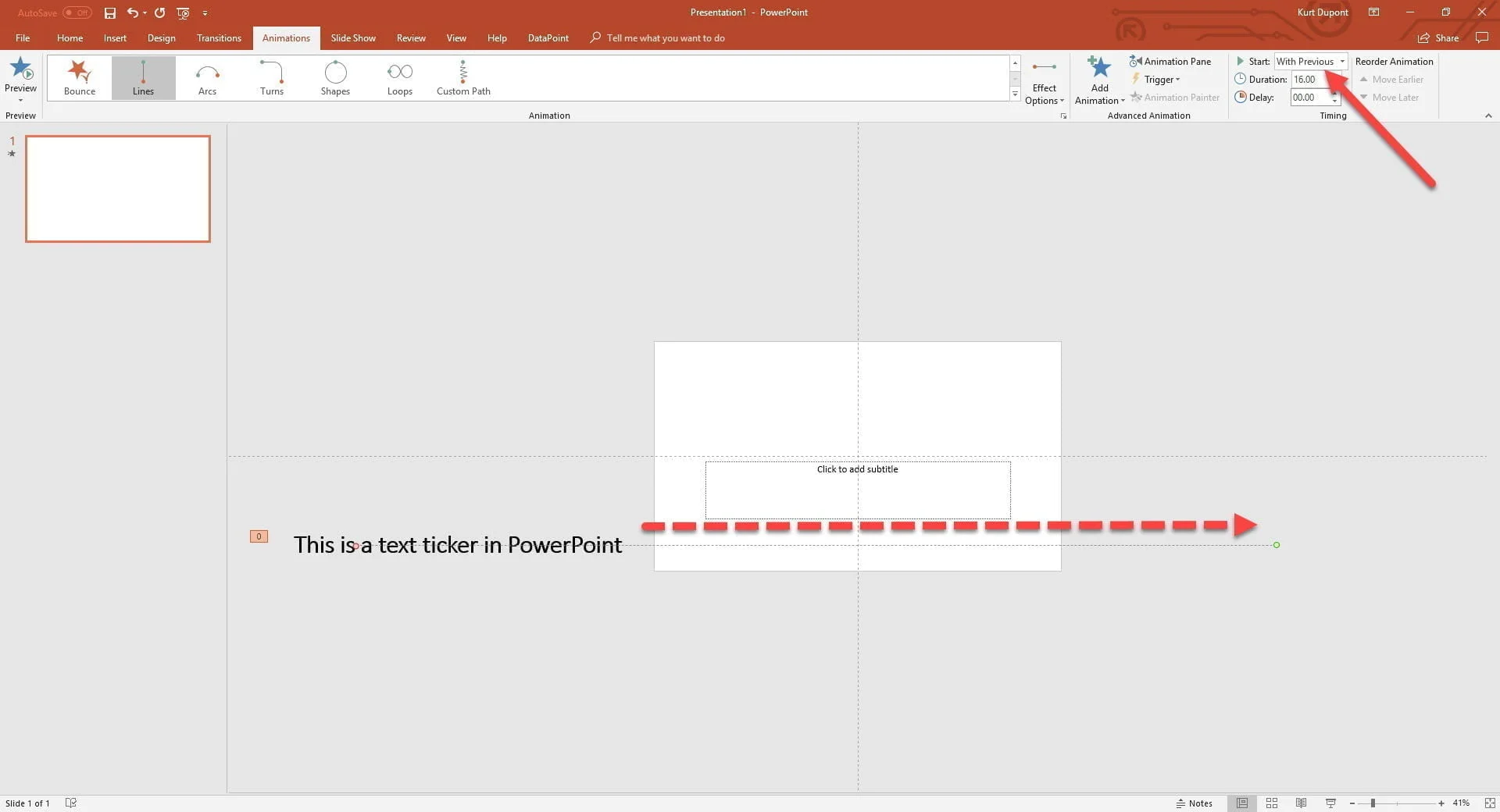
Task: Open Animation group dialog launcher
Action: [1063, 116]
